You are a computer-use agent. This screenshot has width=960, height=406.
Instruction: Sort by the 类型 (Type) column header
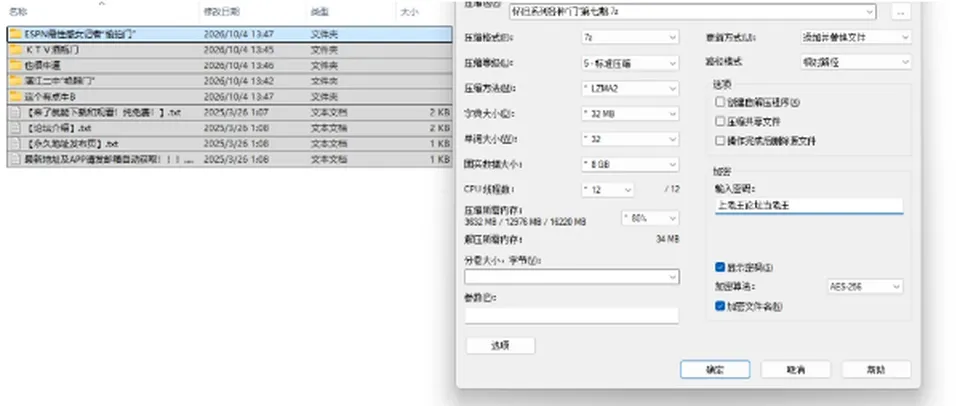pyautogui.click(x=319, y=12)
